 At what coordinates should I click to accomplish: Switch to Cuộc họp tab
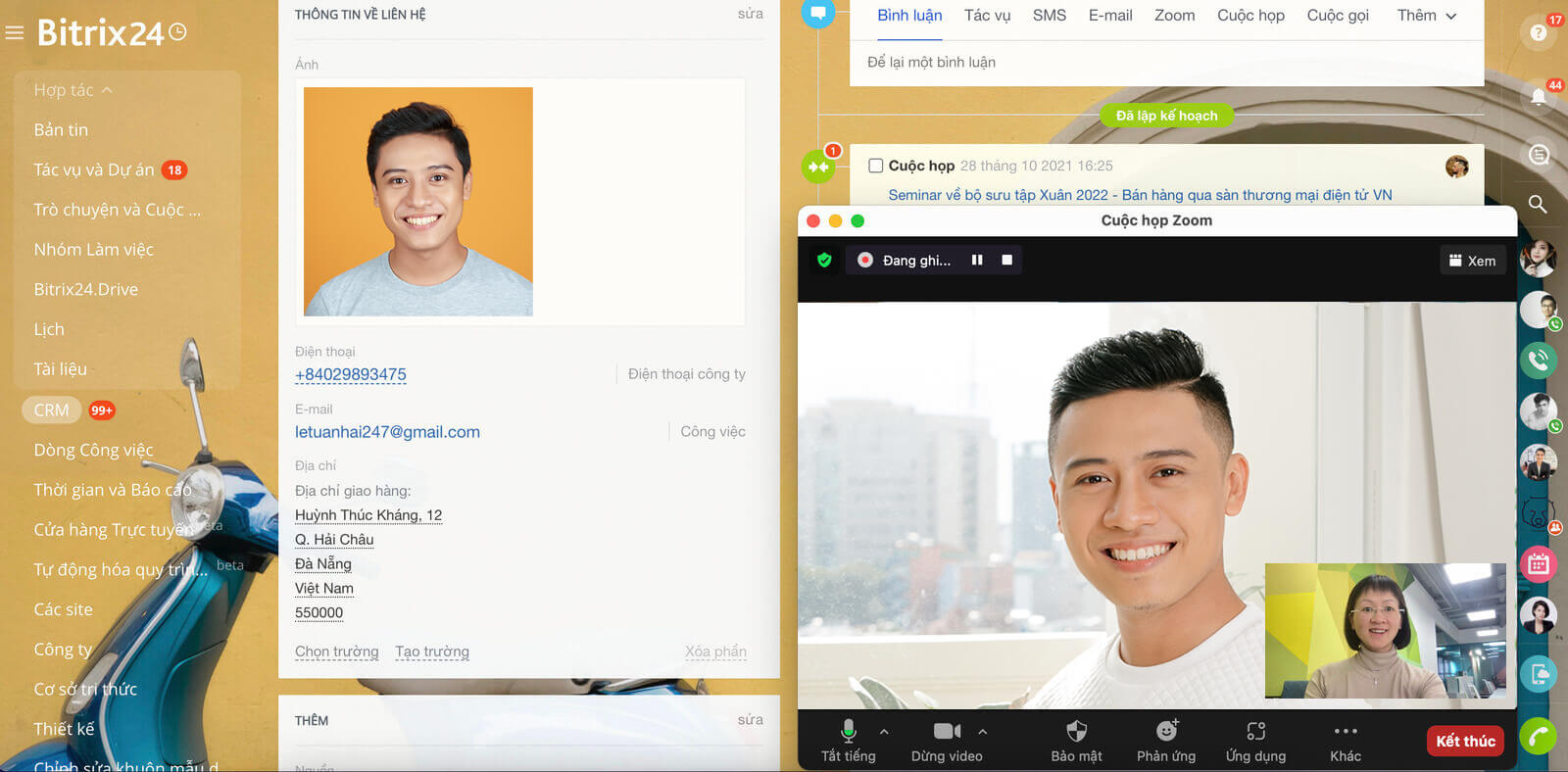1250,16
